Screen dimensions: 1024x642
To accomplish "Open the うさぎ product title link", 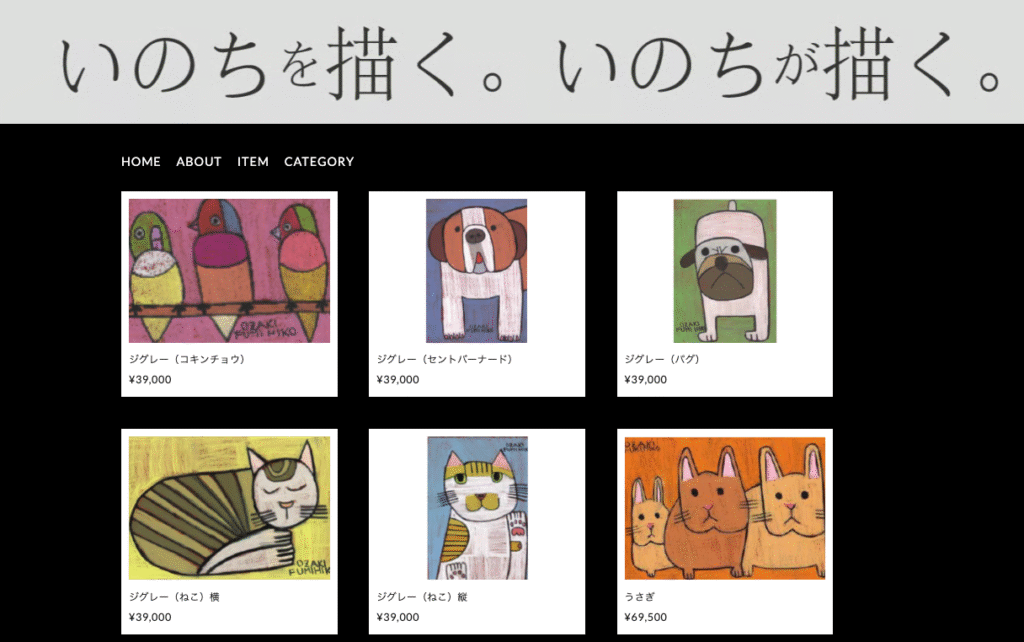I will tap(639, 597).
